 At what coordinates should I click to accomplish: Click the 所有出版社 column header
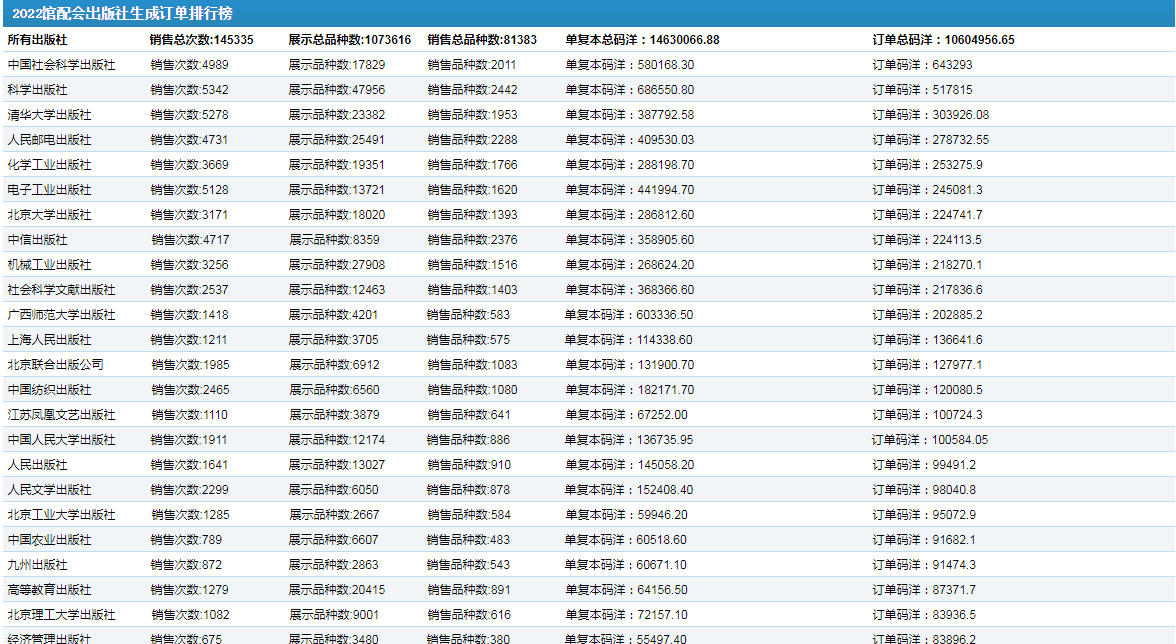(37, 40)
